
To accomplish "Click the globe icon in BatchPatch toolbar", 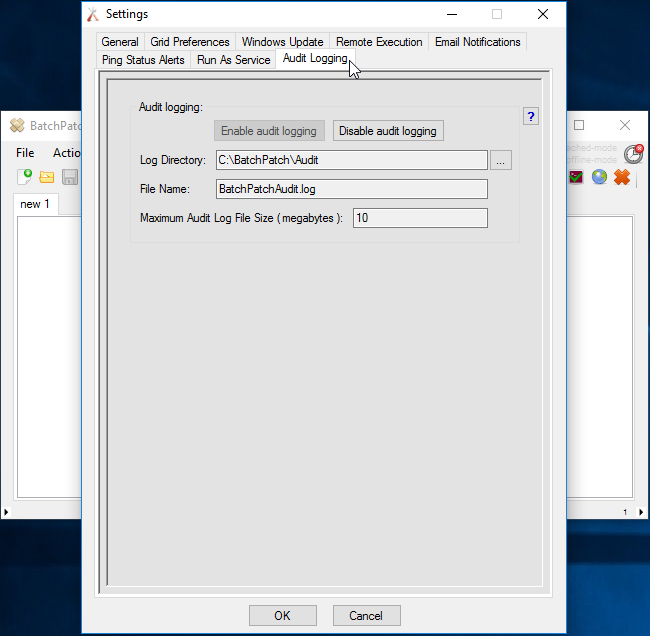I will (x=599, y=177).
